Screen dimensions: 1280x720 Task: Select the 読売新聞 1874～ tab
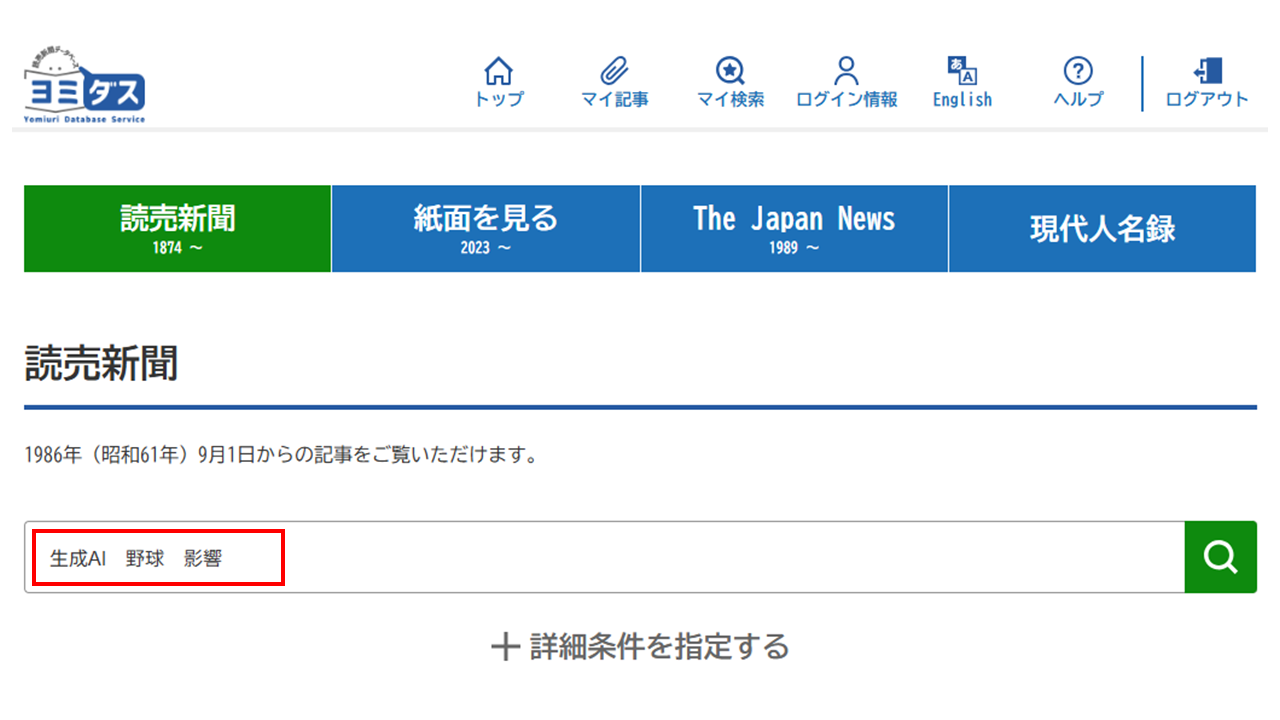point(178,229)
